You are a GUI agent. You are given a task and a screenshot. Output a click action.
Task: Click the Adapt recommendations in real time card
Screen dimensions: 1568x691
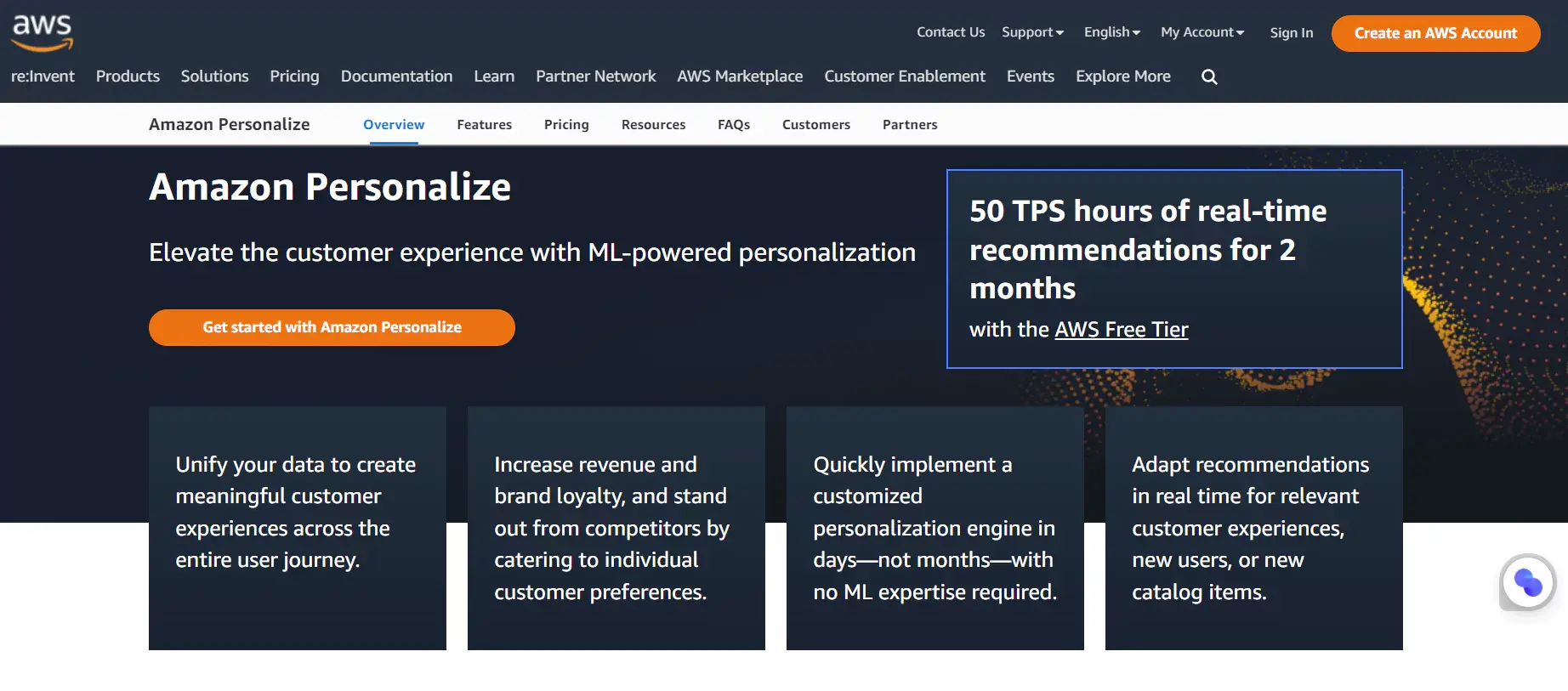click(x=1254, y=528)
